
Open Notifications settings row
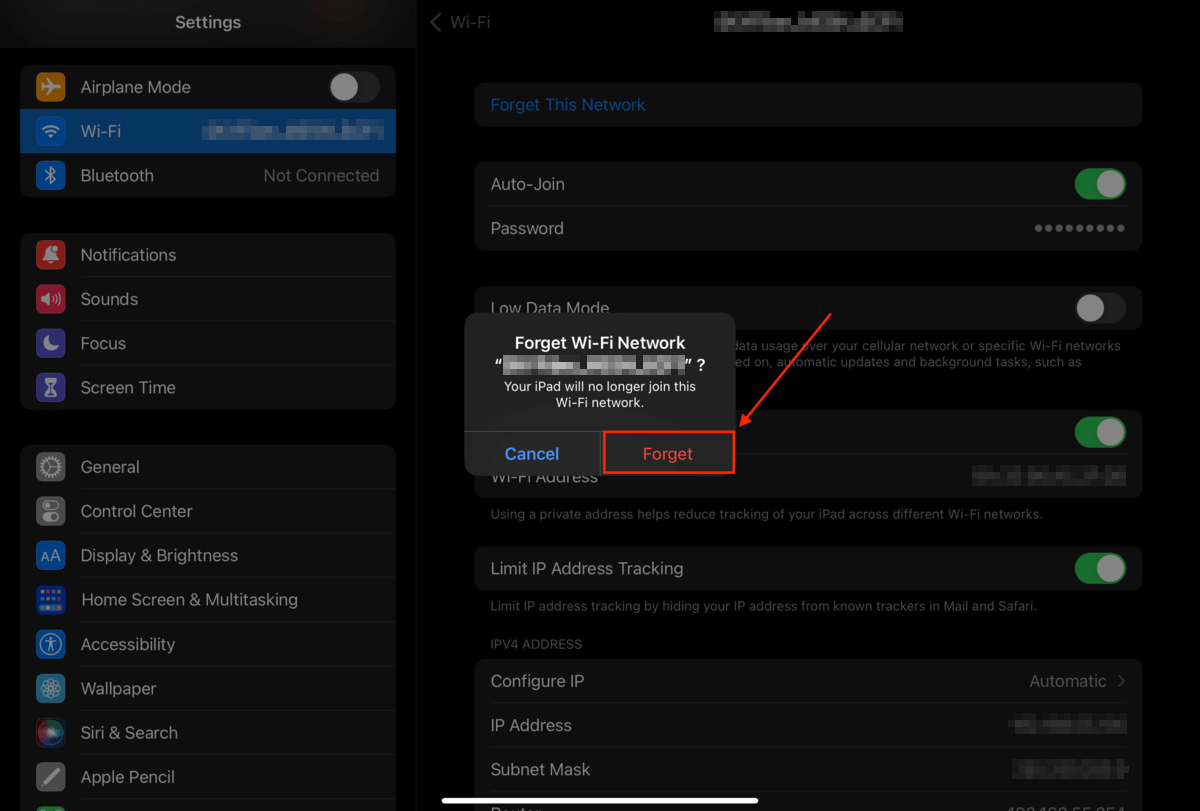(208, 255)
